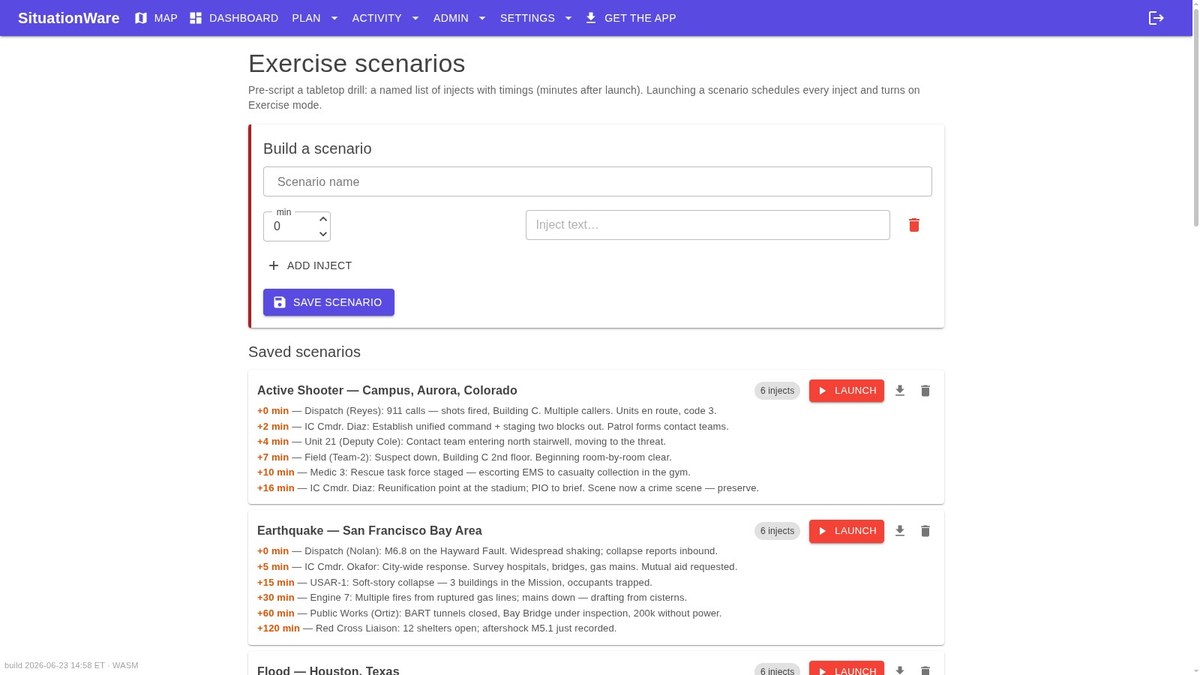Click the 'Exercise scenarios' page heading

tap(356, 63)
